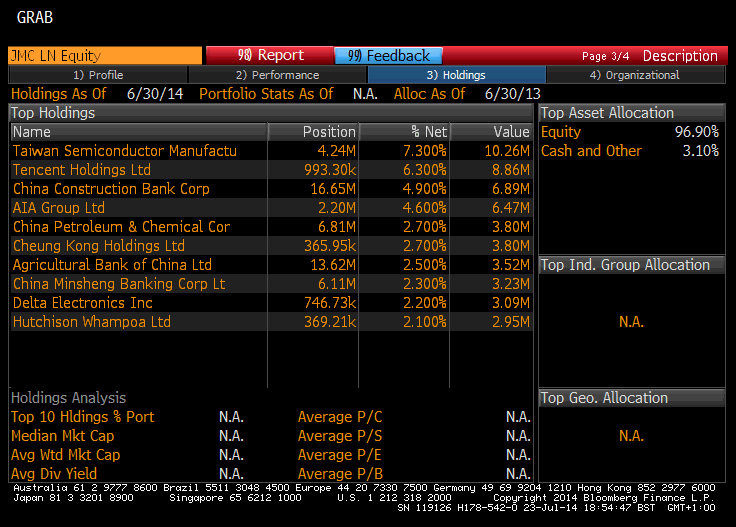The image size is (736, 527).
Task: Click holding value 10.26M
Action: coord(507,151)
